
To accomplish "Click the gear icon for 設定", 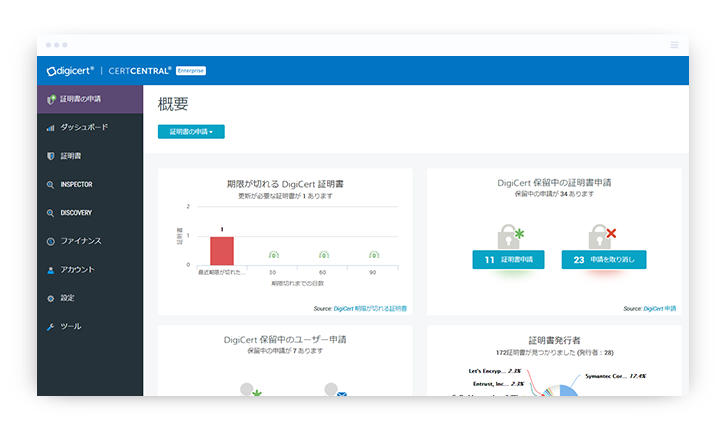I will (51, 298).
